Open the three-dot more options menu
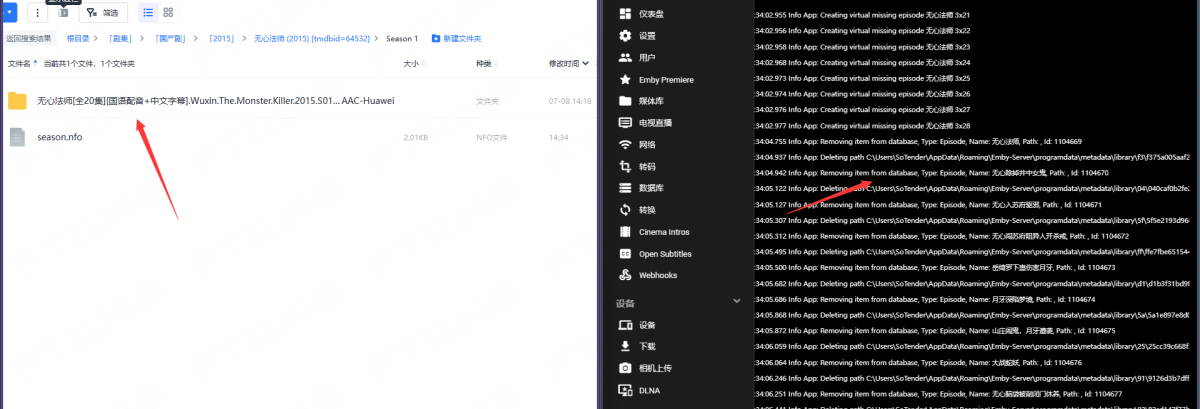Screen dimensions: 1200x409 37,13
